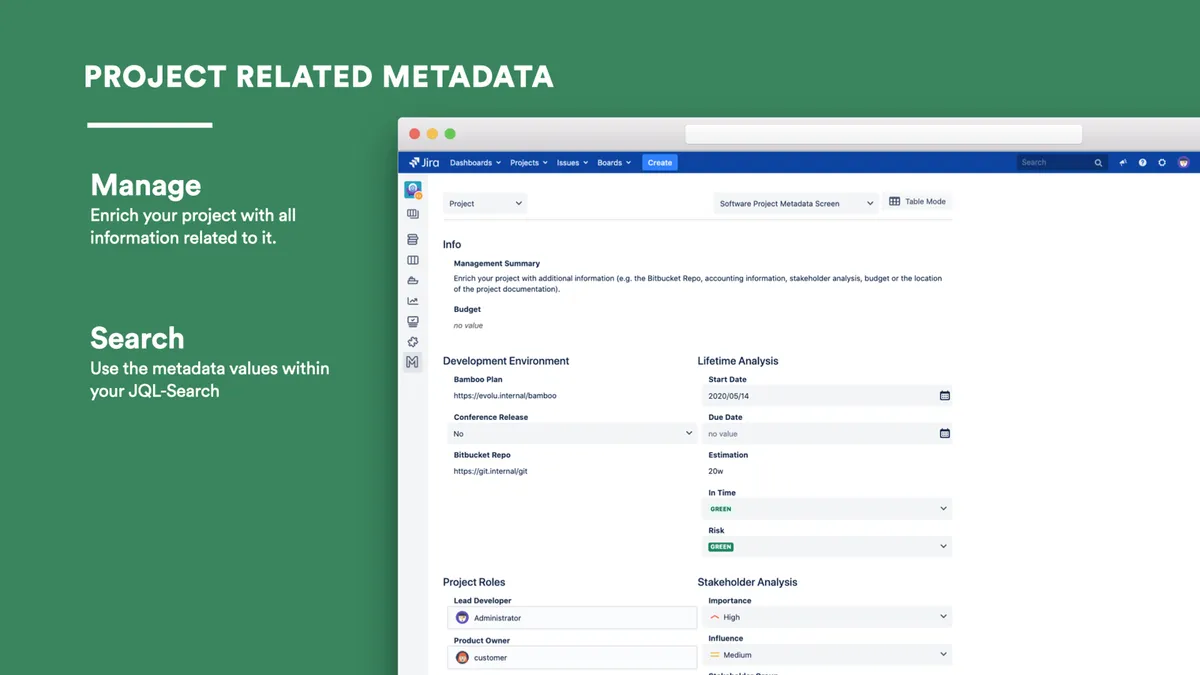This screenshot has height=675, width=1200.
Task: Click the Start Date field 2020/05/14
Action: click(828, 396)
